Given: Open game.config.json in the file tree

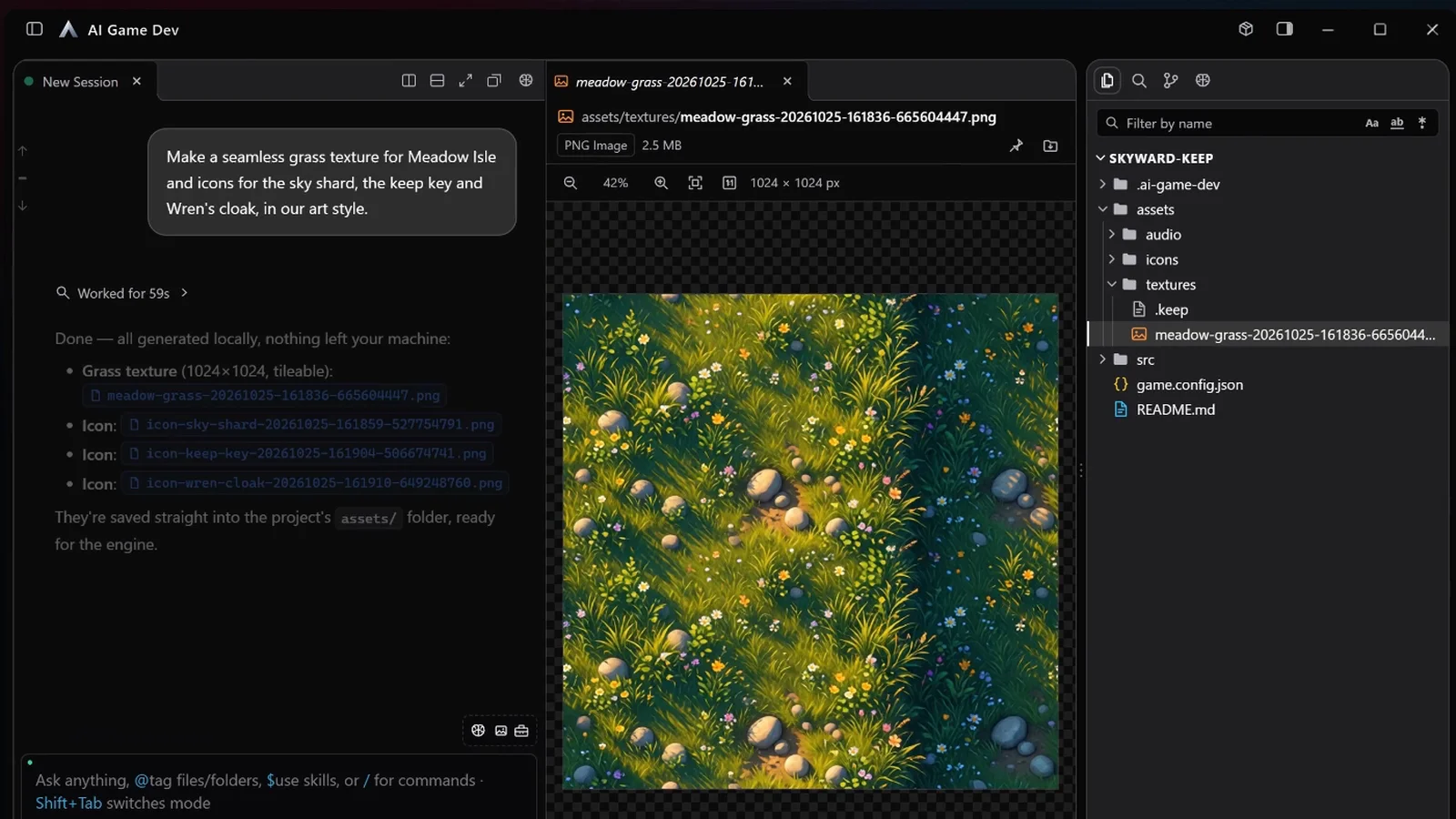Looking at the screenshot, I should tap(1189, 384).
